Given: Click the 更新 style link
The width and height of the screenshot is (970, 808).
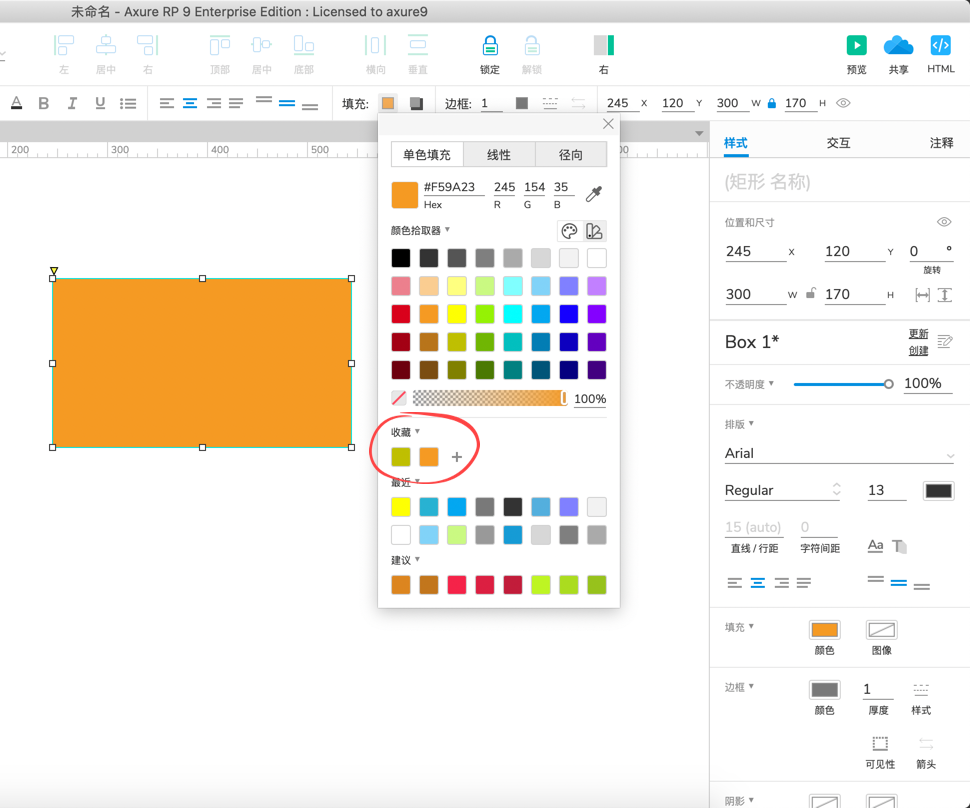Looking at the screenshot, I should coord(918,334).
